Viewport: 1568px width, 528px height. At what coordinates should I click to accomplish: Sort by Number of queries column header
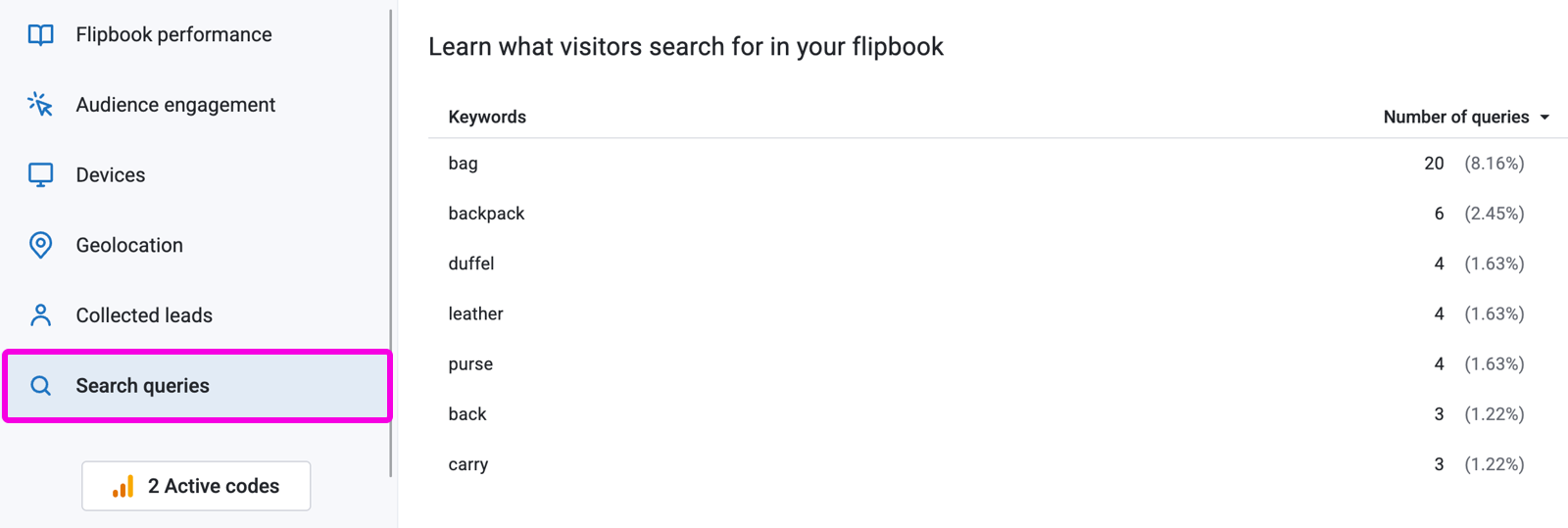(x=1455, y=117)
